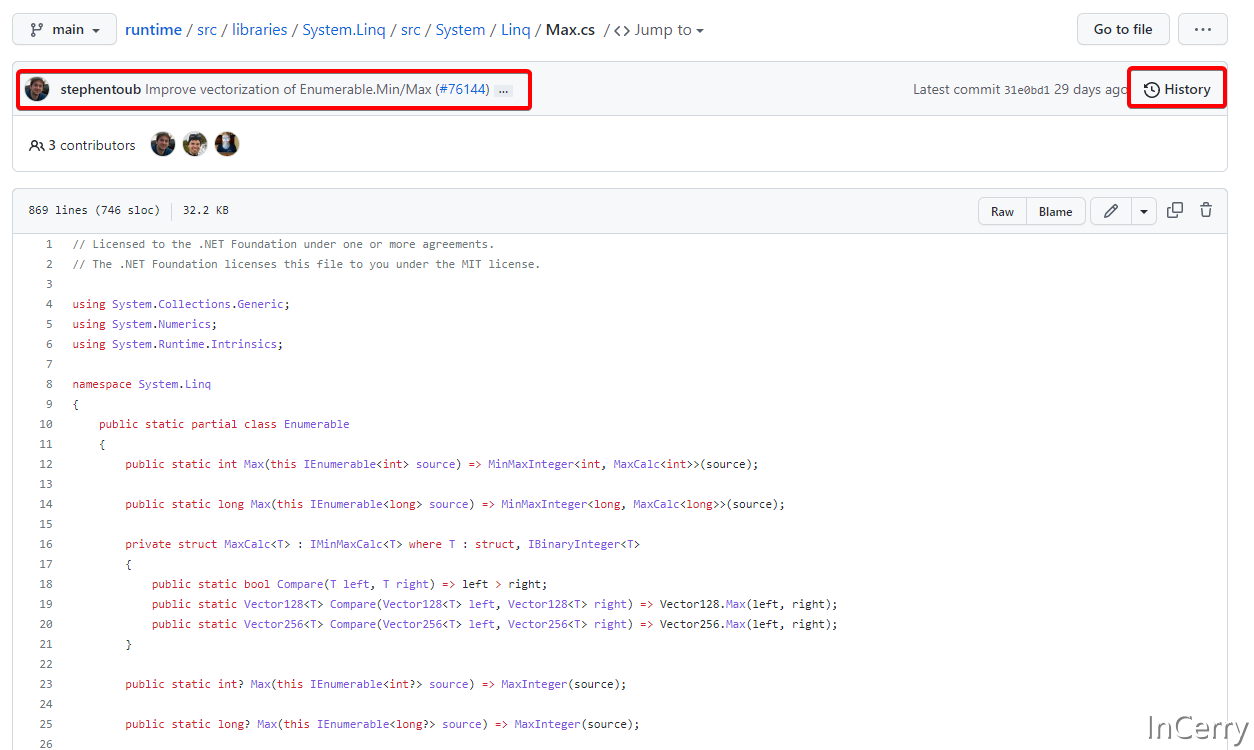The width and height of the screenshot is (1254, 750).
Task: View the Raw file
Action: 1002,211
